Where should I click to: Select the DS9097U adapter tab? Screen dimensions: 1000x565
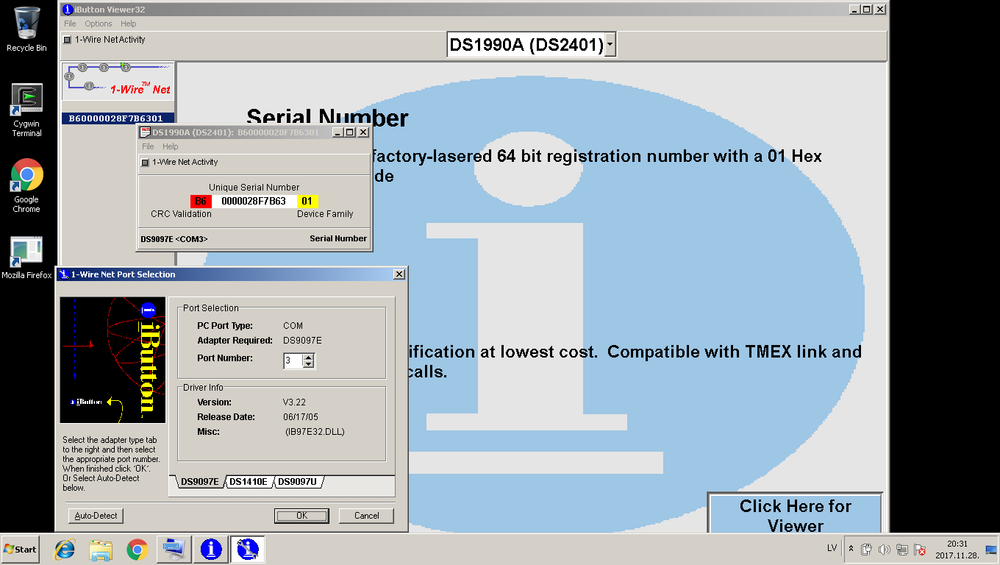298,482
